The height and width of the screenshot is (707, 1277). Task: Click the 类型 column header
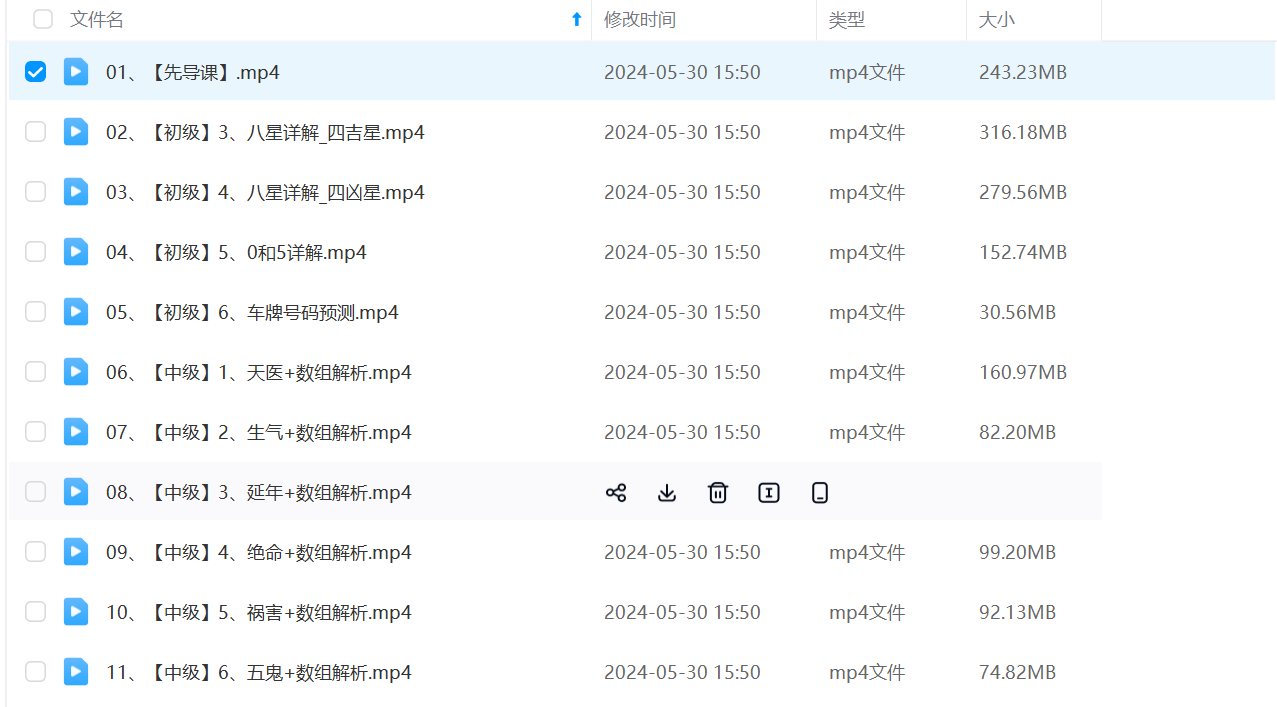coord(847,19)
